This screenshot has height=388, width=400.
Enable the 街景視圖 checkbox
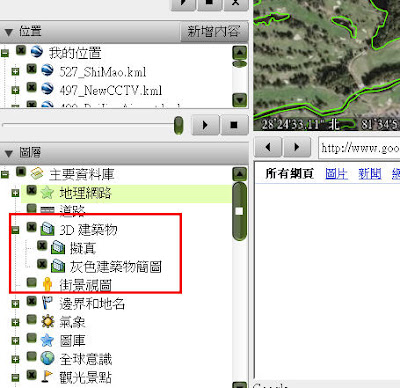click(31, 282)
